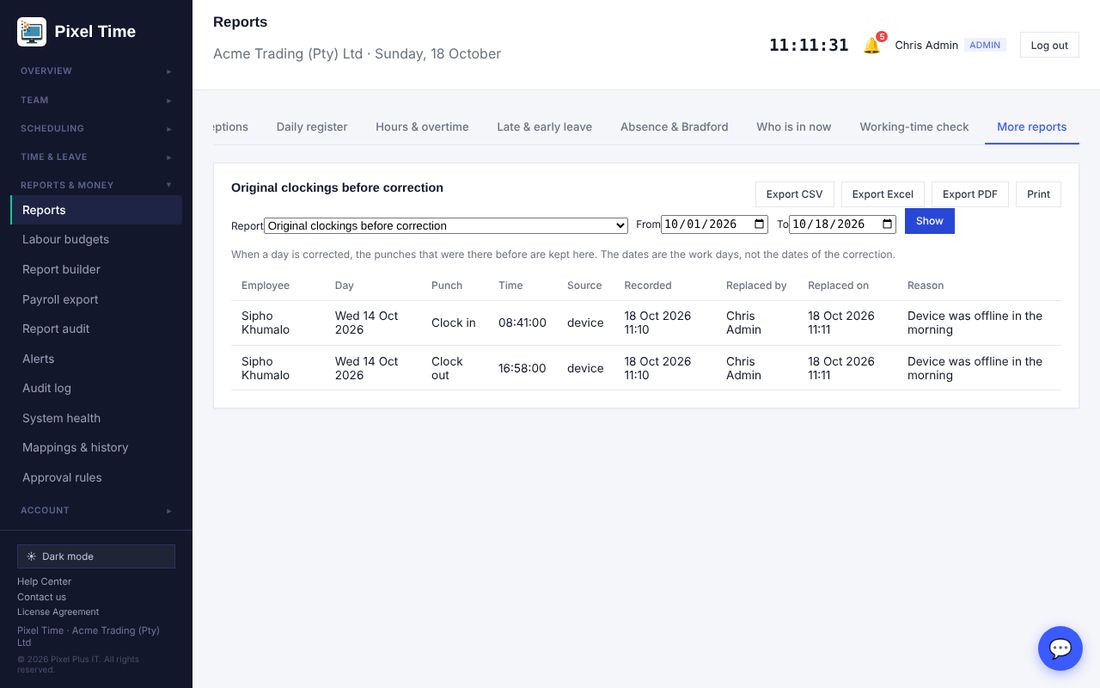Open the Absence & Bradford tab
This screenshot has width=1100, height=688.
674,127
